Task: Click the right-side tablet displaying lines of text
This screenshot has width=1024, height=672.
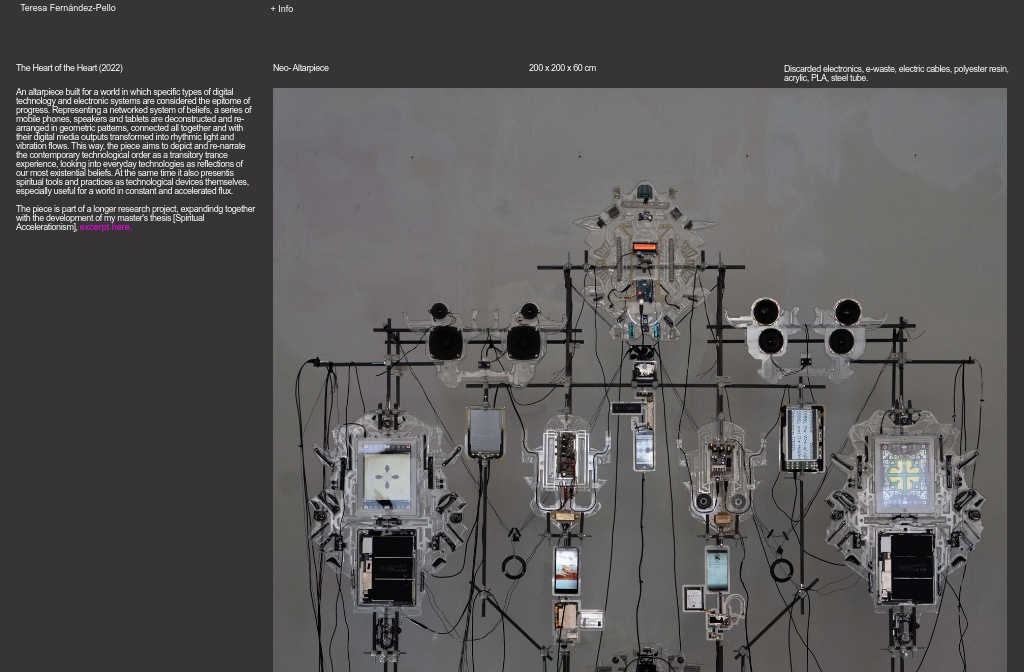Action: pyautogui.click(x=802, y=437)
